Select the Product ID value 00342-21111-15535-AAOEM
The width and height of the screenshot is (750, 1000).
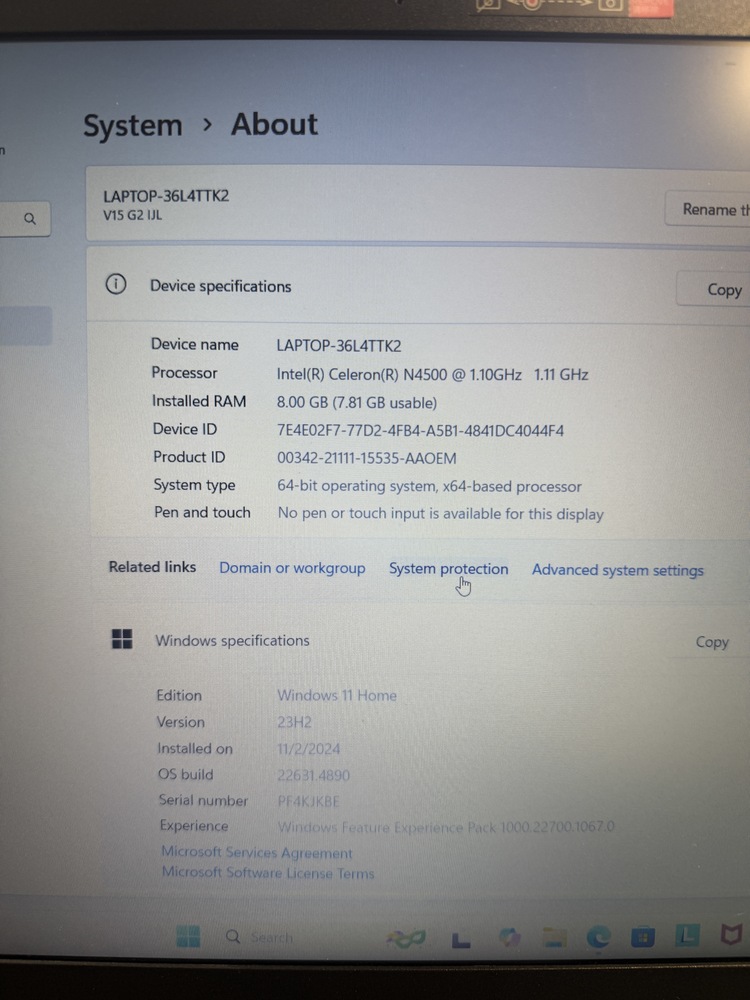(x=367, y=459)
